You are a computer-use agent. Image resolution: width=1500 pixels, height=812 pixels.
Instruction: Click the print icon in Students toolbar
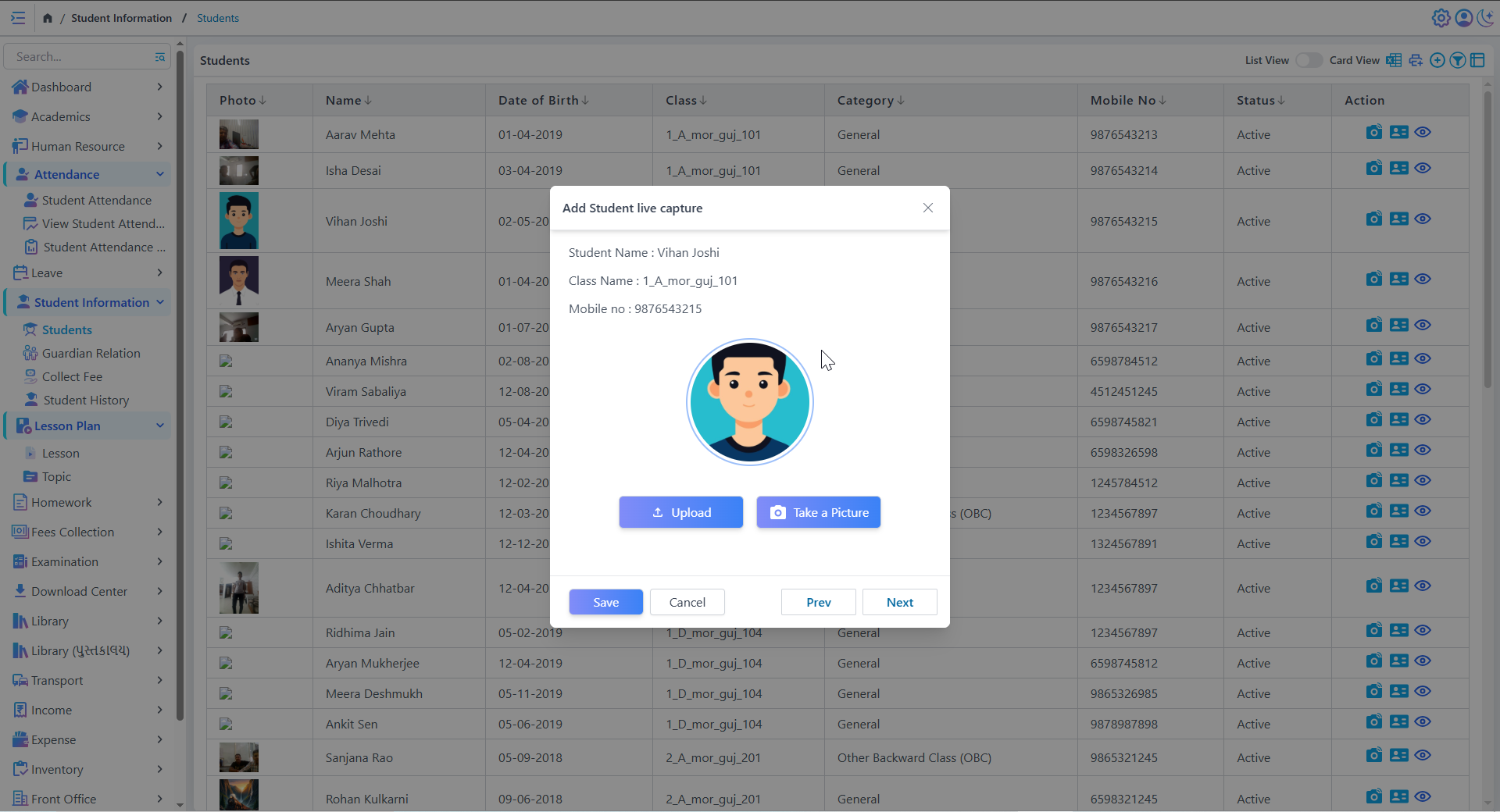click(x=1416, y=60)
